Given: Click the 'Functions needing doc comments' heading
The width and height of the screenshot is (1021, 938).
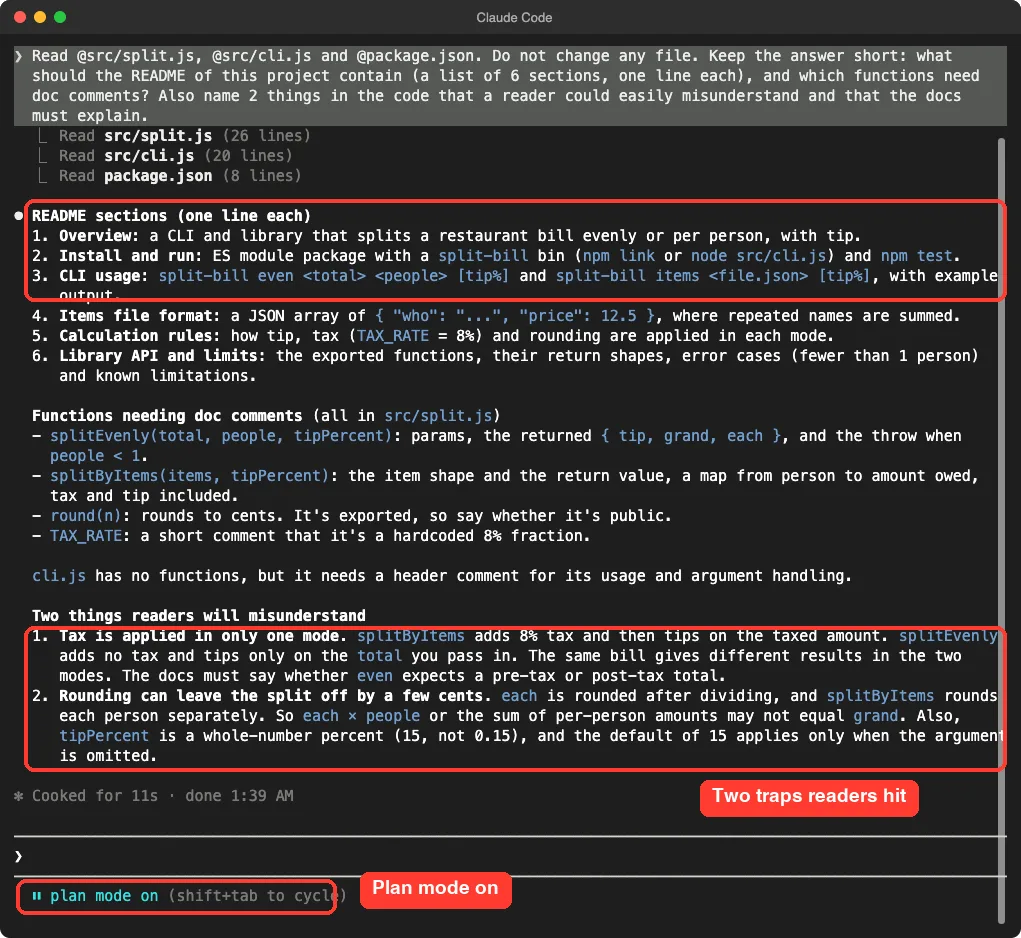Looking at the screenshot, I should 167,416.
